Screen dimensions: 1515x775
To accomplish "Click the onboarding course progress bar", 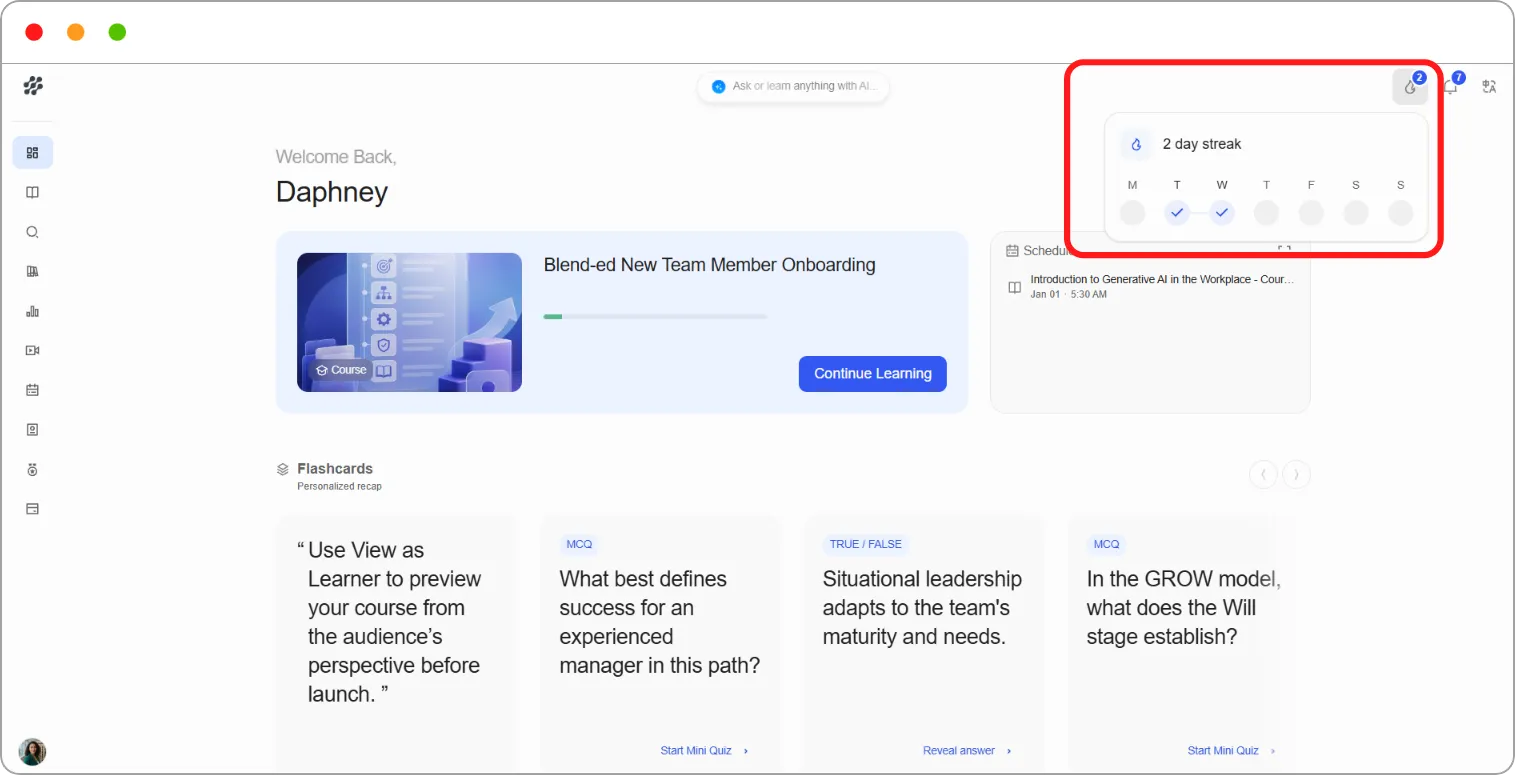I will point(655,316).
